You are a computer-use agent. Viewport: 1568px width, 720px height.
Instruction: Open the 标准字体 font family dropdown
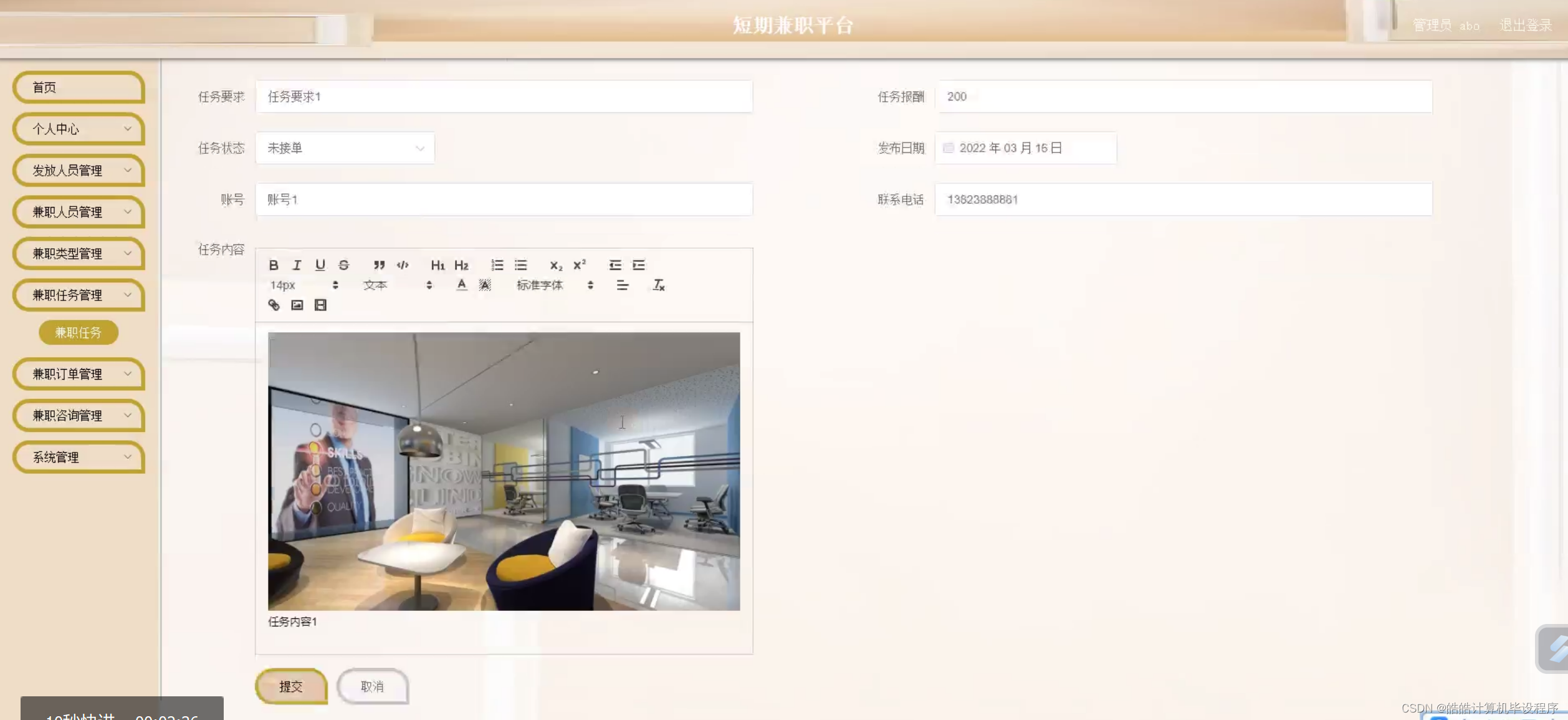coord(554,285)
